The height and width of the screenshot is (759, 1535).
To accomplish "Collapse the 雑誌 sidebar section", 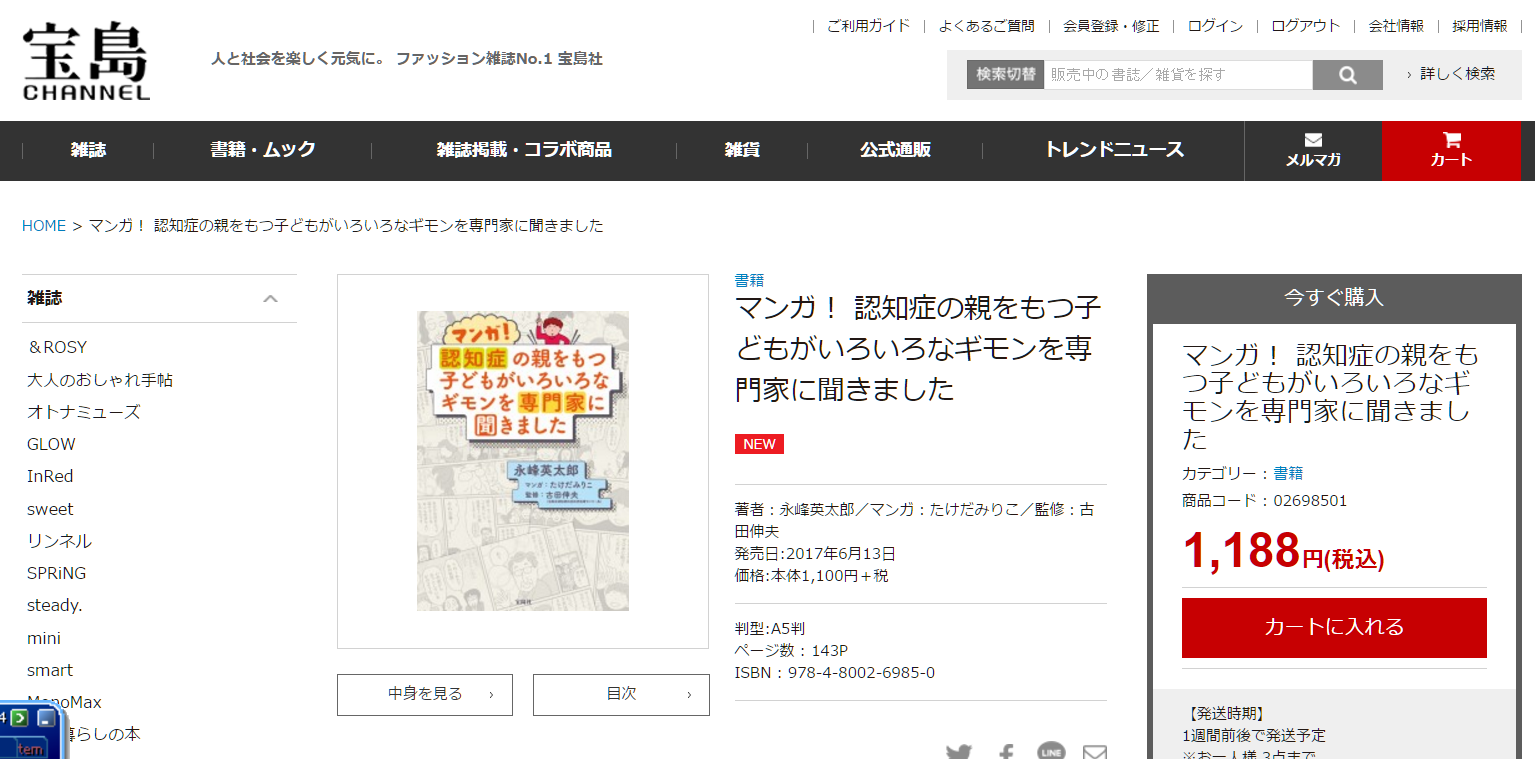I will click(270, 298).
